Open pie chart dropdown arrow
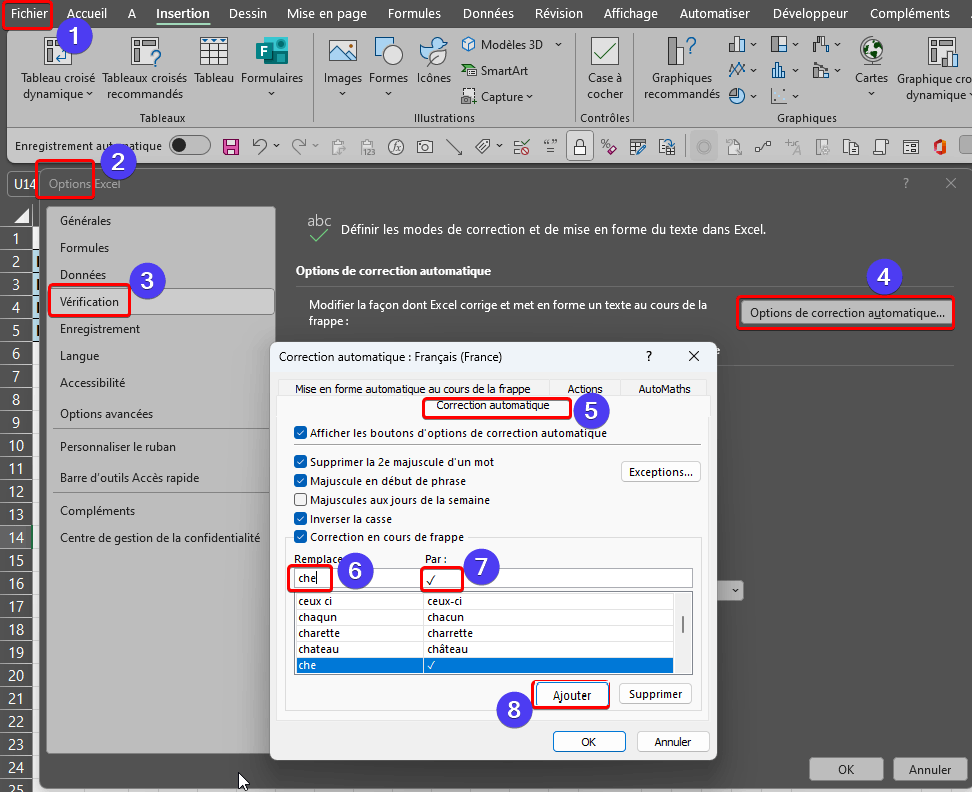The height and width of the screenshot is (792, 972). point(754,96)
